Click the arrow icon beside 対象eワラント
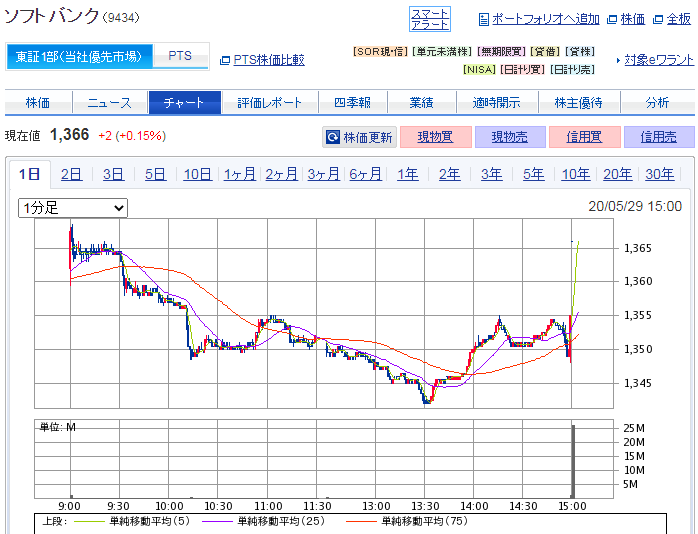698x534 pixels. 618,60
